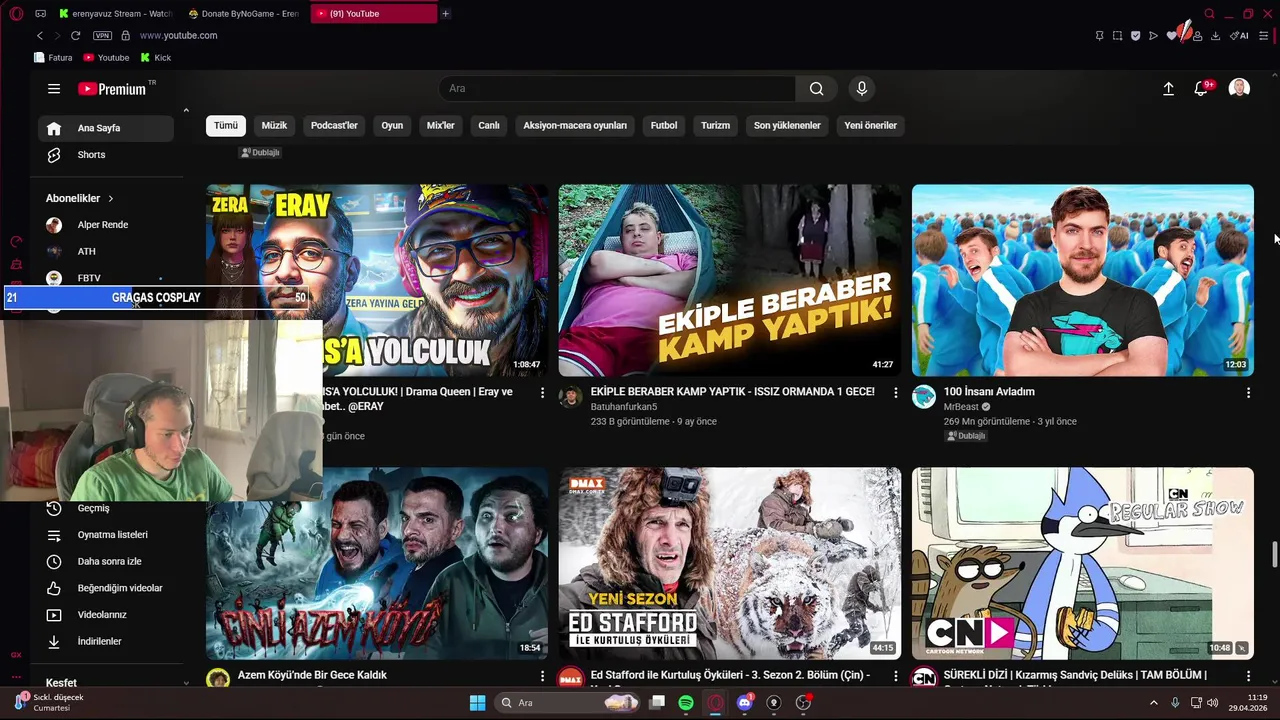Open options for EKİPLE BERABER KAMP YAPTIK video
This screenshot has height=720, width=1280.
click(x=895, y=393)
